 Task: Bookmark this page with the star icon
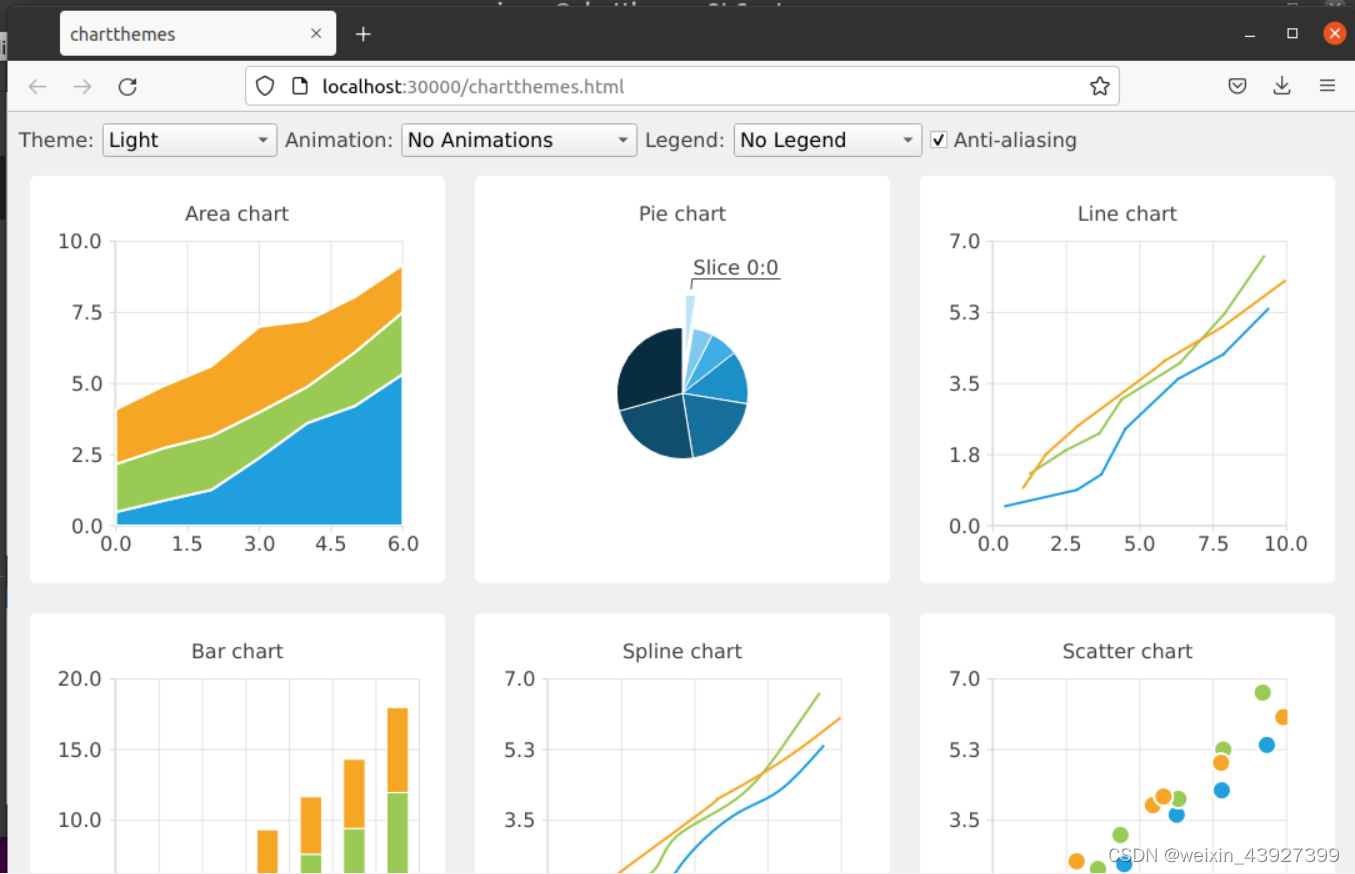pyautogui.click(x=1100, y=86)
